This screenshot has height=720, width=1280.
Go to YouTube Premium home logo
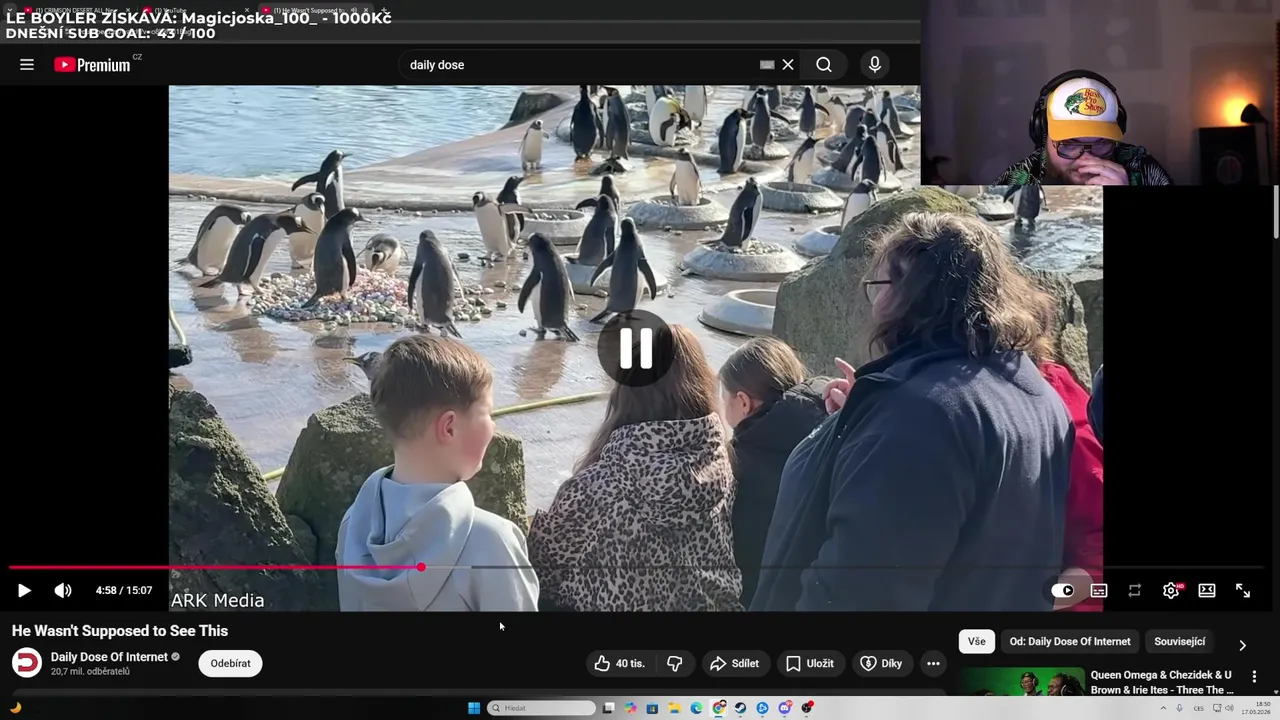point(93,65)
